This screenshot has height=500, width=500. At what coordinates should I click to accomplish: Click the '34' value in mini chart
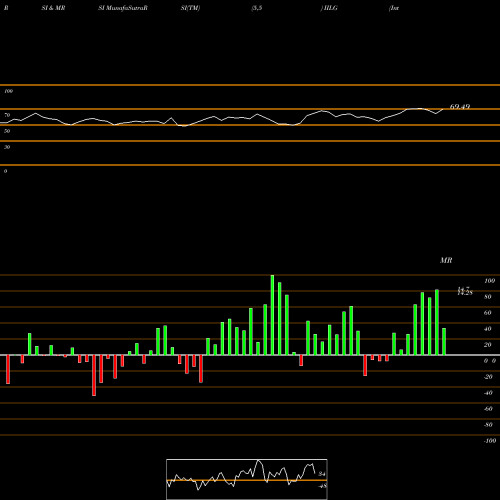pyautogui.click(x=322, y=474)
